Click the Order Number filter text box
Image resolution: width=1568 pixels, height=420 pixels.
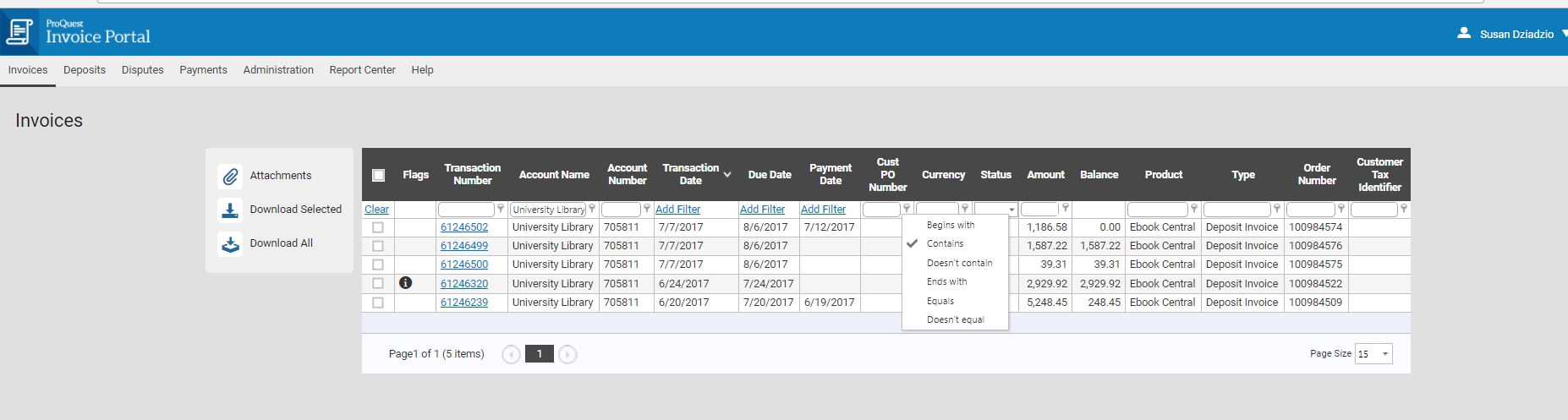coord(1310,210)
